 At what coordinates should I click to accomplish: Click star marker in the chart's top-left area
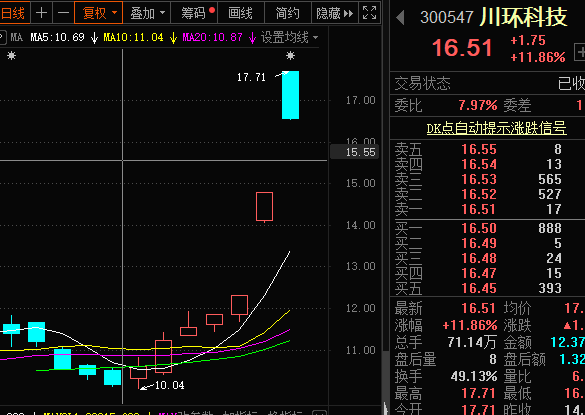tap(12, 56)
